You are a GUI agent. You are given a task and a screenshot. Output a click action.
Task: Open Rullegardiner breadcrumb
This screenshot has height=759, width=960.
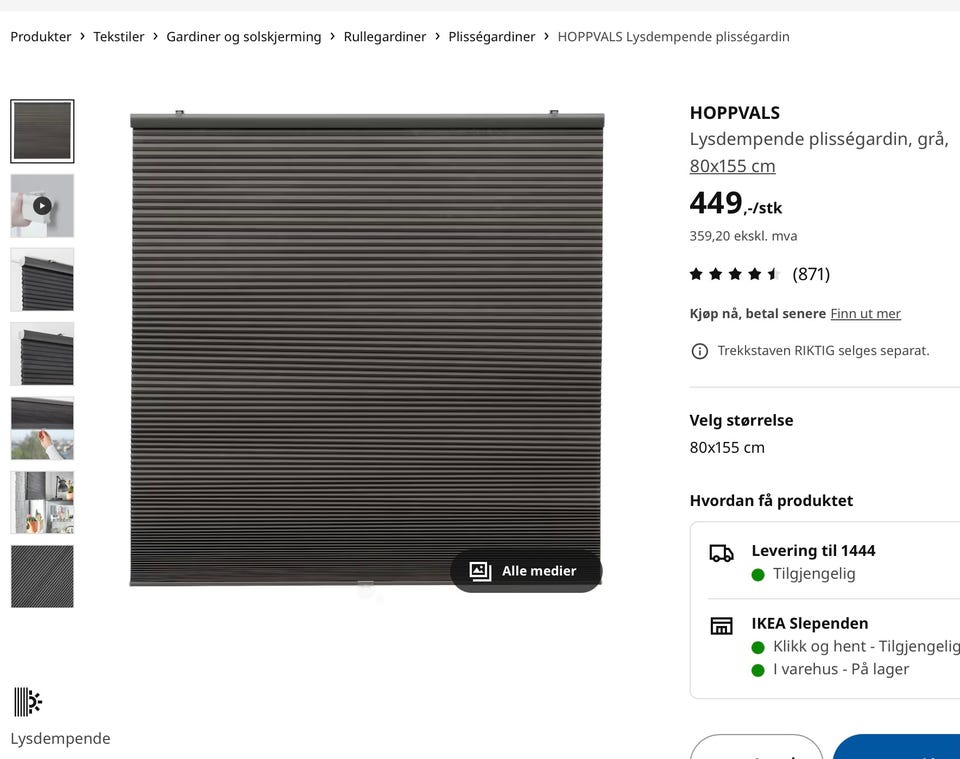[384, 37]
